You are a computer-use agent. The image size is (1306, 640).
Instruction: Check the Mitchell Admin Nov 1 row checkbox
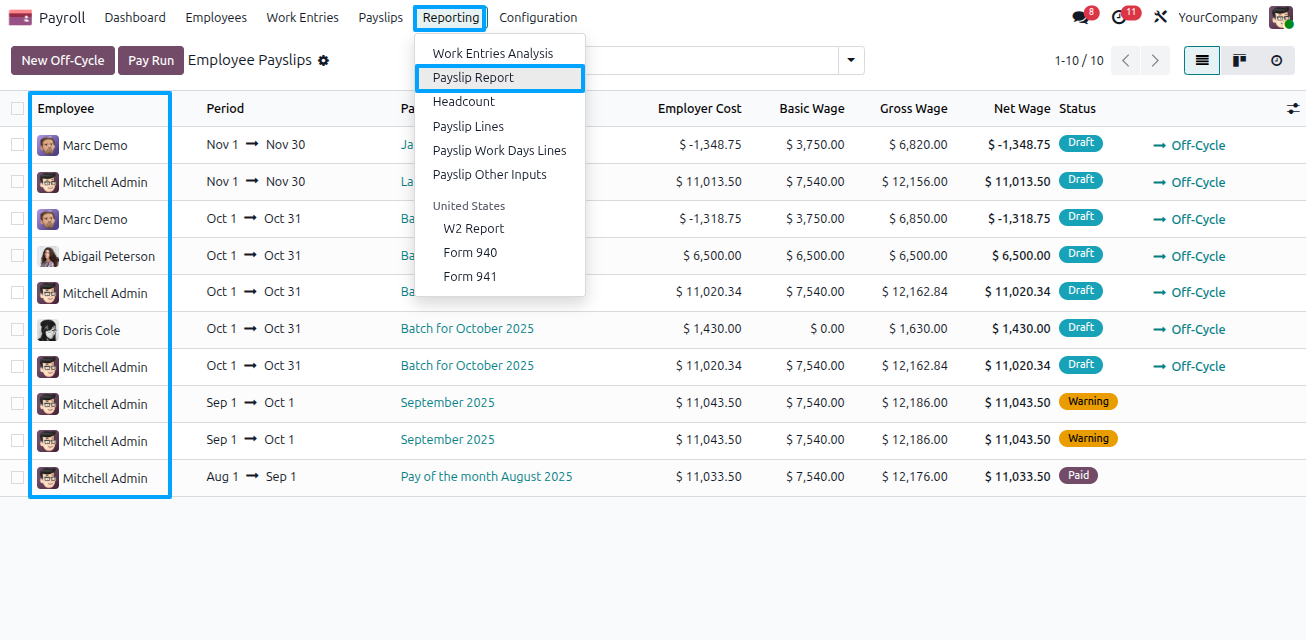[x=17, y=182]
